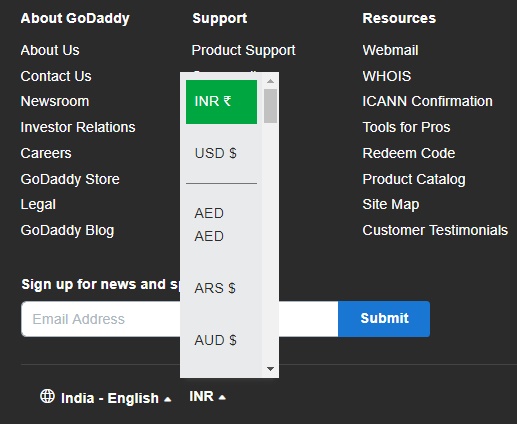
Task: Pick AED from the currency list
Action: (221, 225)
